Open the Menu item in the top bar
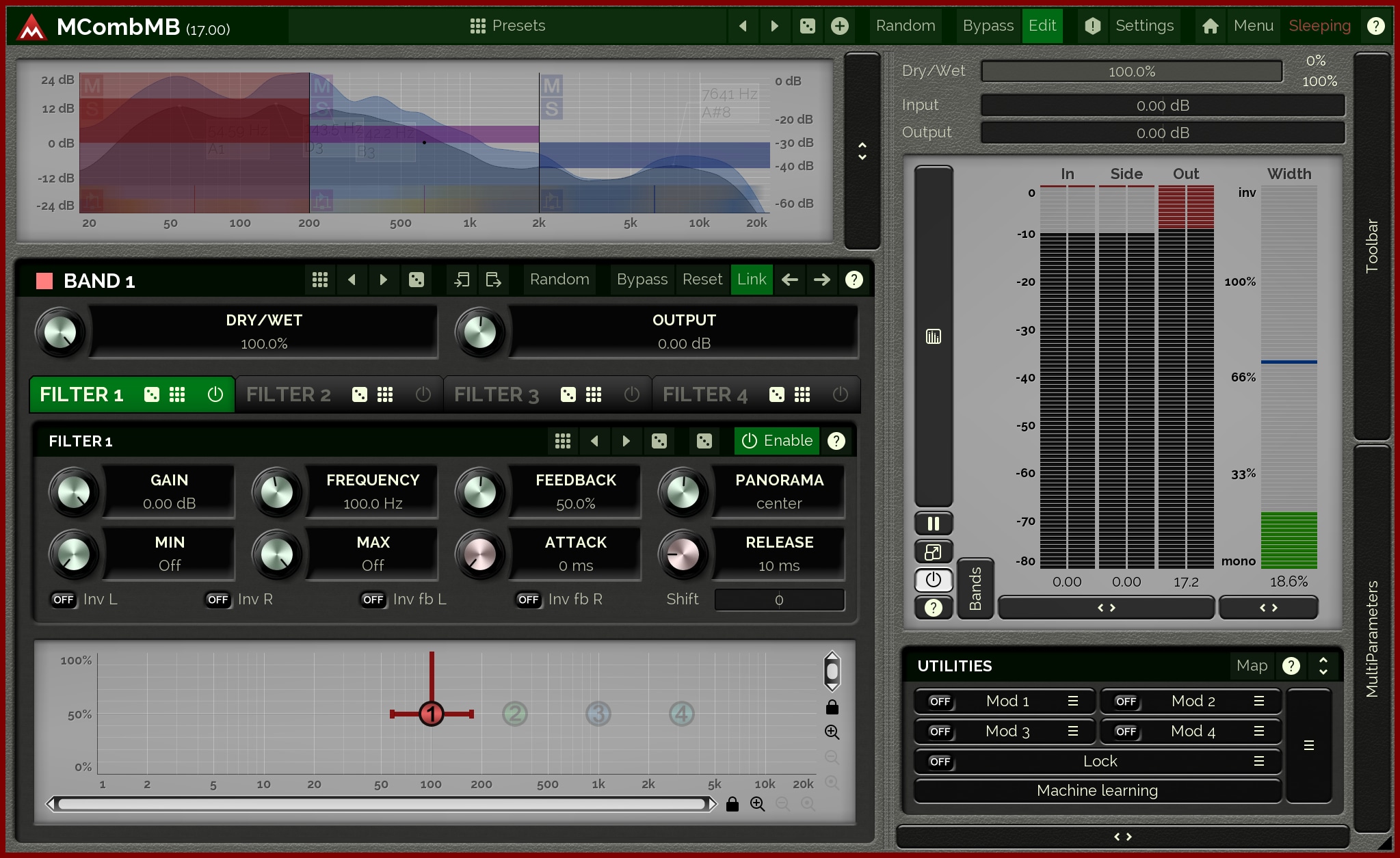 point(1253,26)
